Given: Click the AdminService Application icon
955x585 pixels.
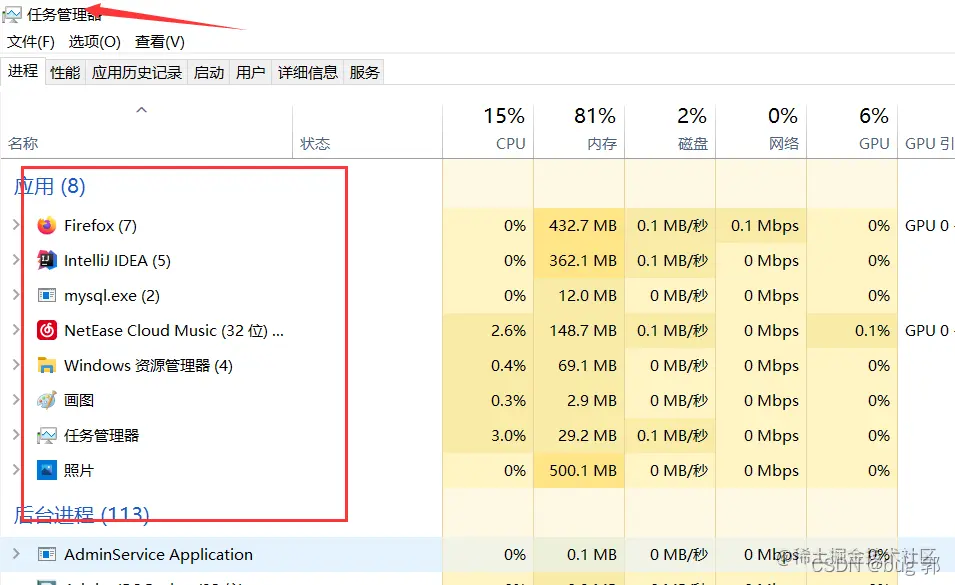Looking at the screenshot, I should pyautogui.click(x=47, y=555).
